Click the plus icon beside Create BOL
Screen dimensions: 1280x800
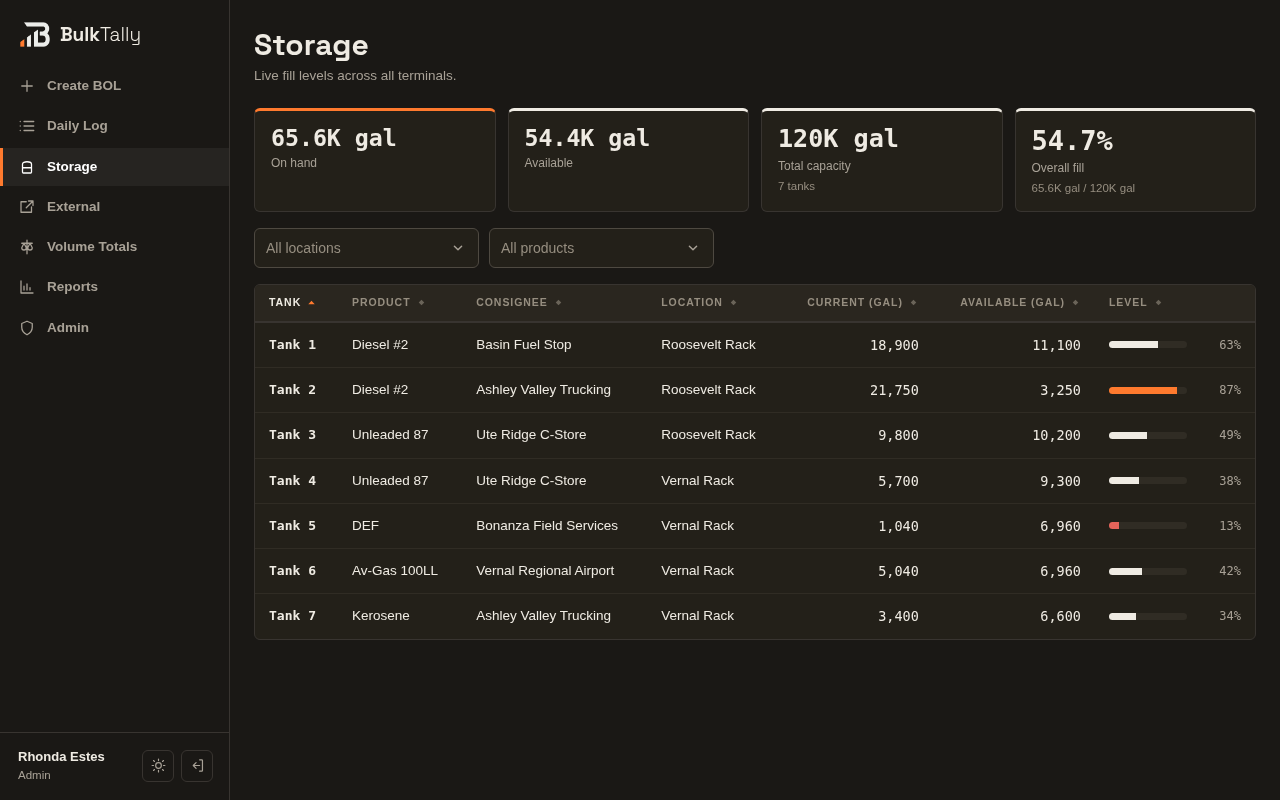pos(27,86)
